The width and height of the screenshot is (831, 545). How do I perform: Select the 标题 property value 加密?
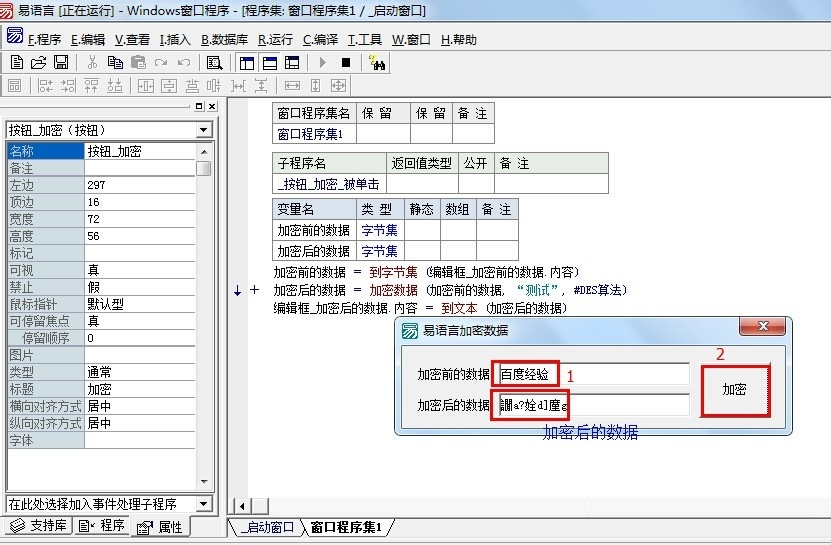click(140, 389)
